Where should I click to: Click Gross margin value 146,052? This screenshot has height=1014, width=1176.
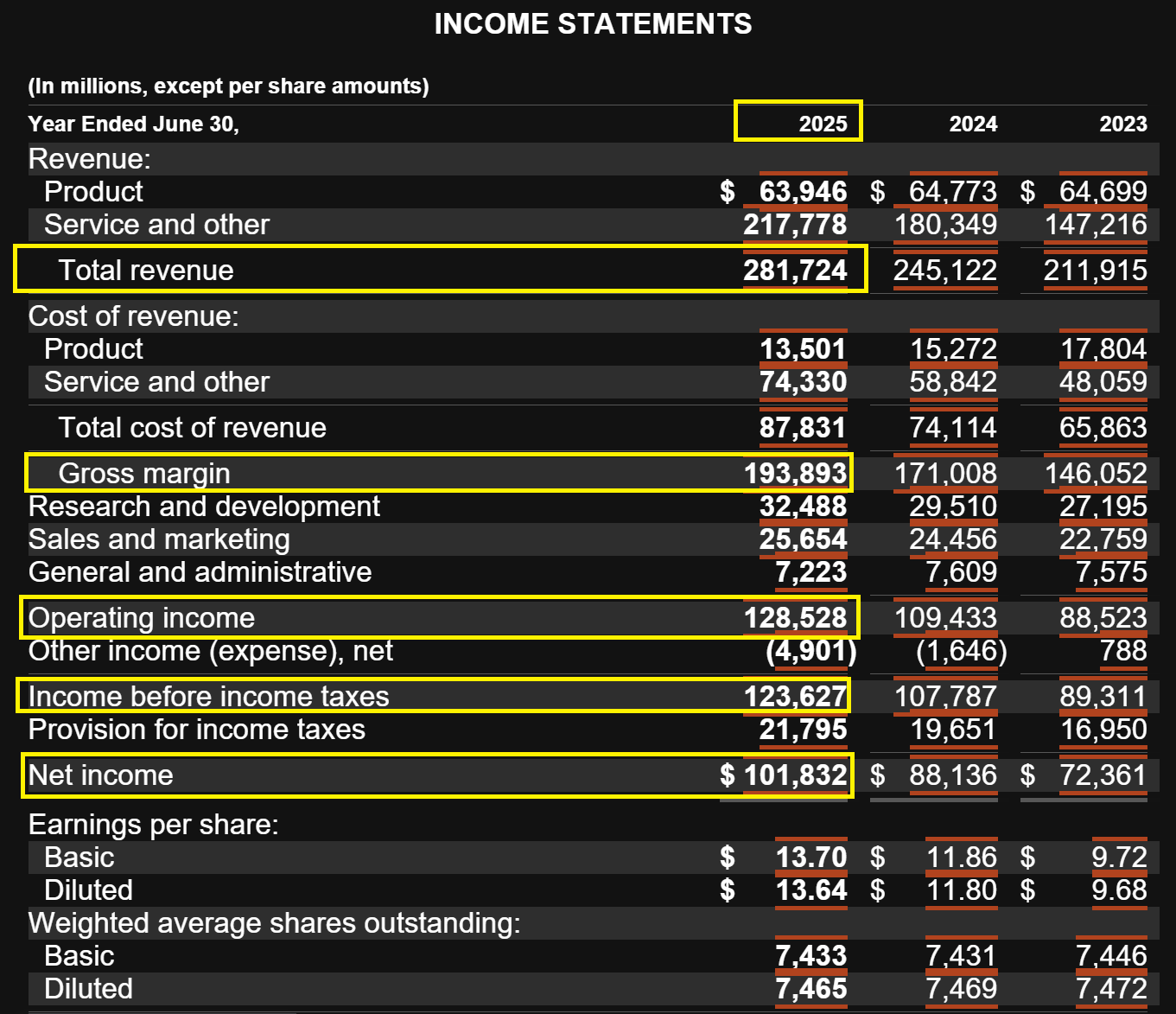pos(1096,473)
